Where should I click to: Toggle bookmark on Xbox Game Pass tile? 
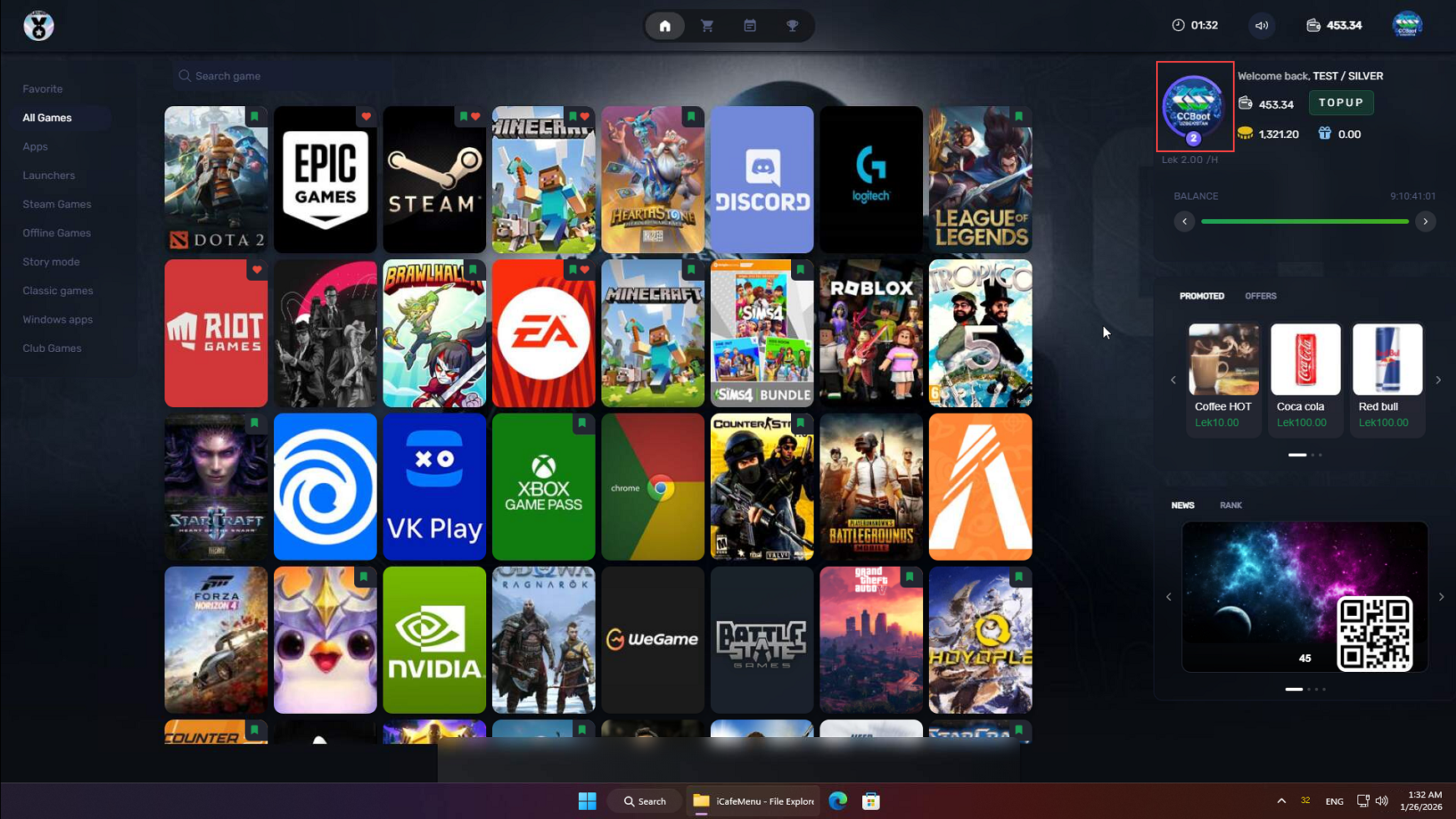point(582,424)
